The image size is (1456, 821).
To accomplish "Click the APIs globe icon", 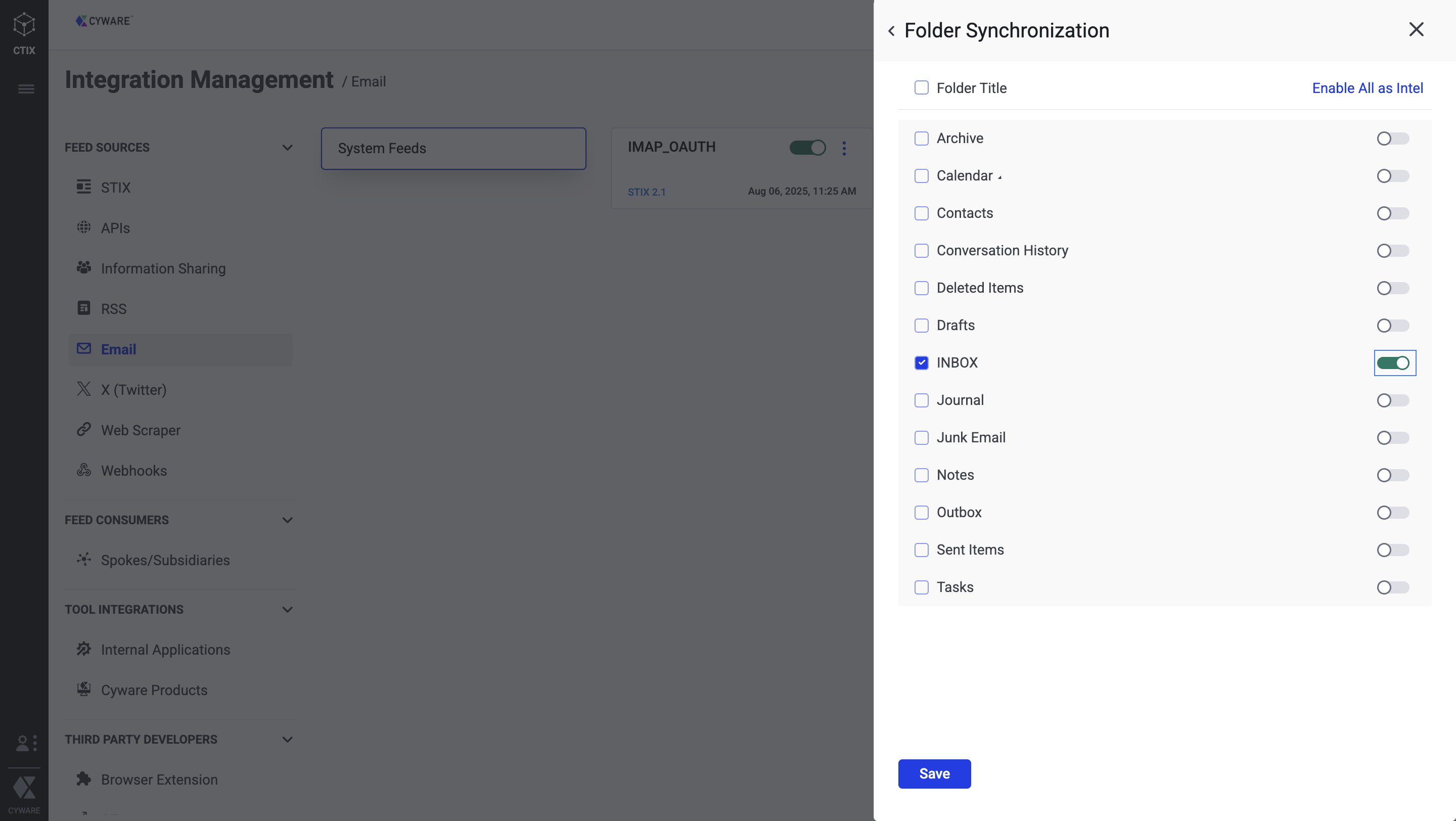I will (83, 227).
